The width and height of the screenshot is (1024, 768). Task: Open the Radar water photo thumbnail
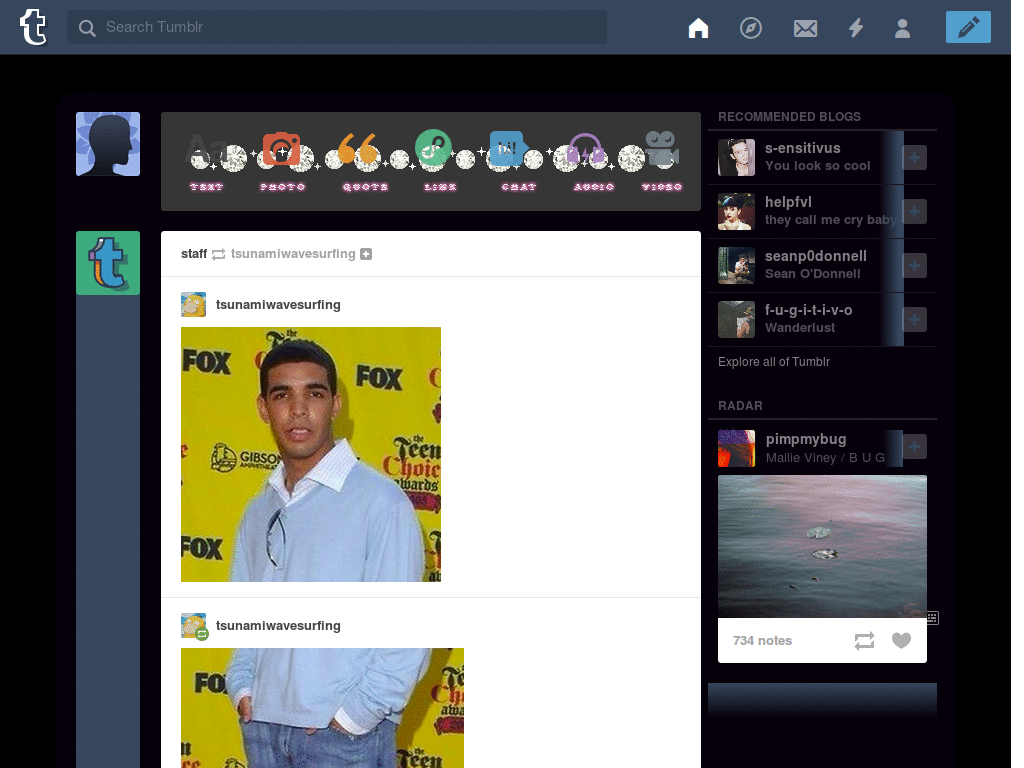pos(822,546)
